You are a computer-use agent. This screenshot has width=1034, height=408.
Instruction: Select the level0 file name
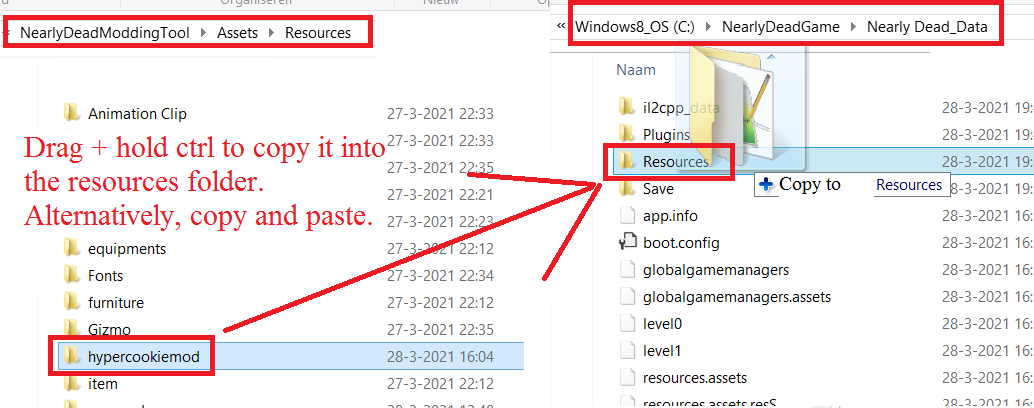(662, 324)
